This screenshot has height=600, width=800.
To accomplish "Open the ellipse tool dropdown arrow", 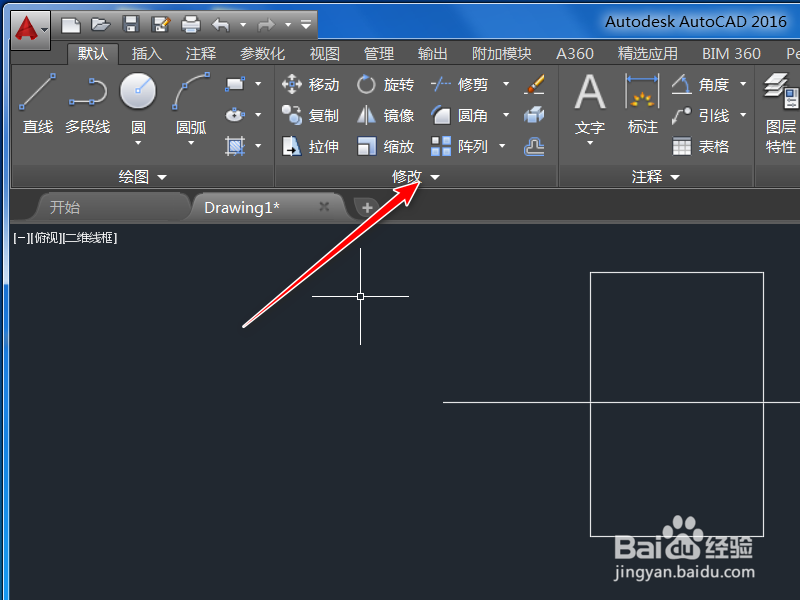I will pyautogui.click(x=258, y=115).
